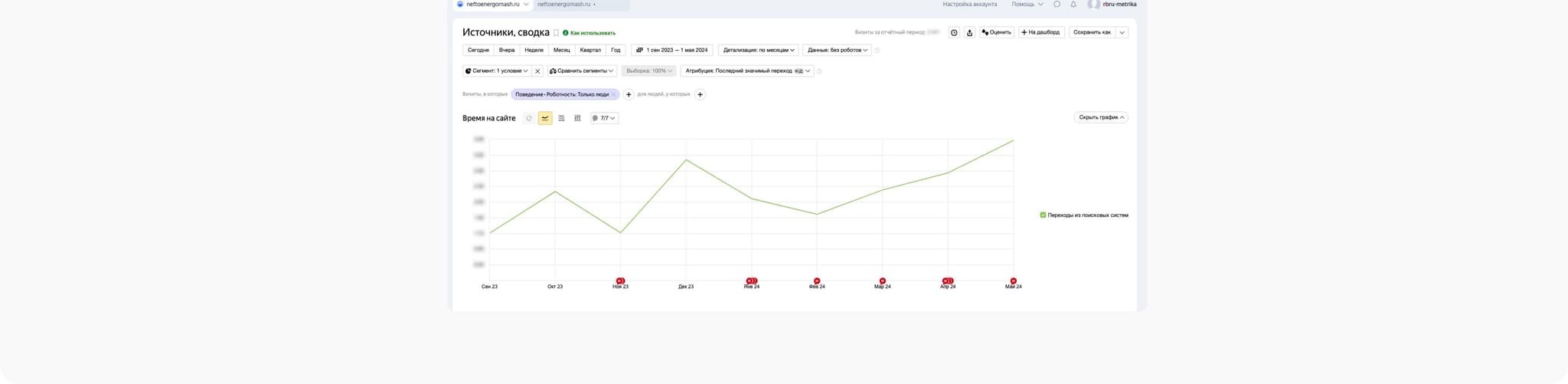Click the bookmark icon next to the report title

point(557,33)
